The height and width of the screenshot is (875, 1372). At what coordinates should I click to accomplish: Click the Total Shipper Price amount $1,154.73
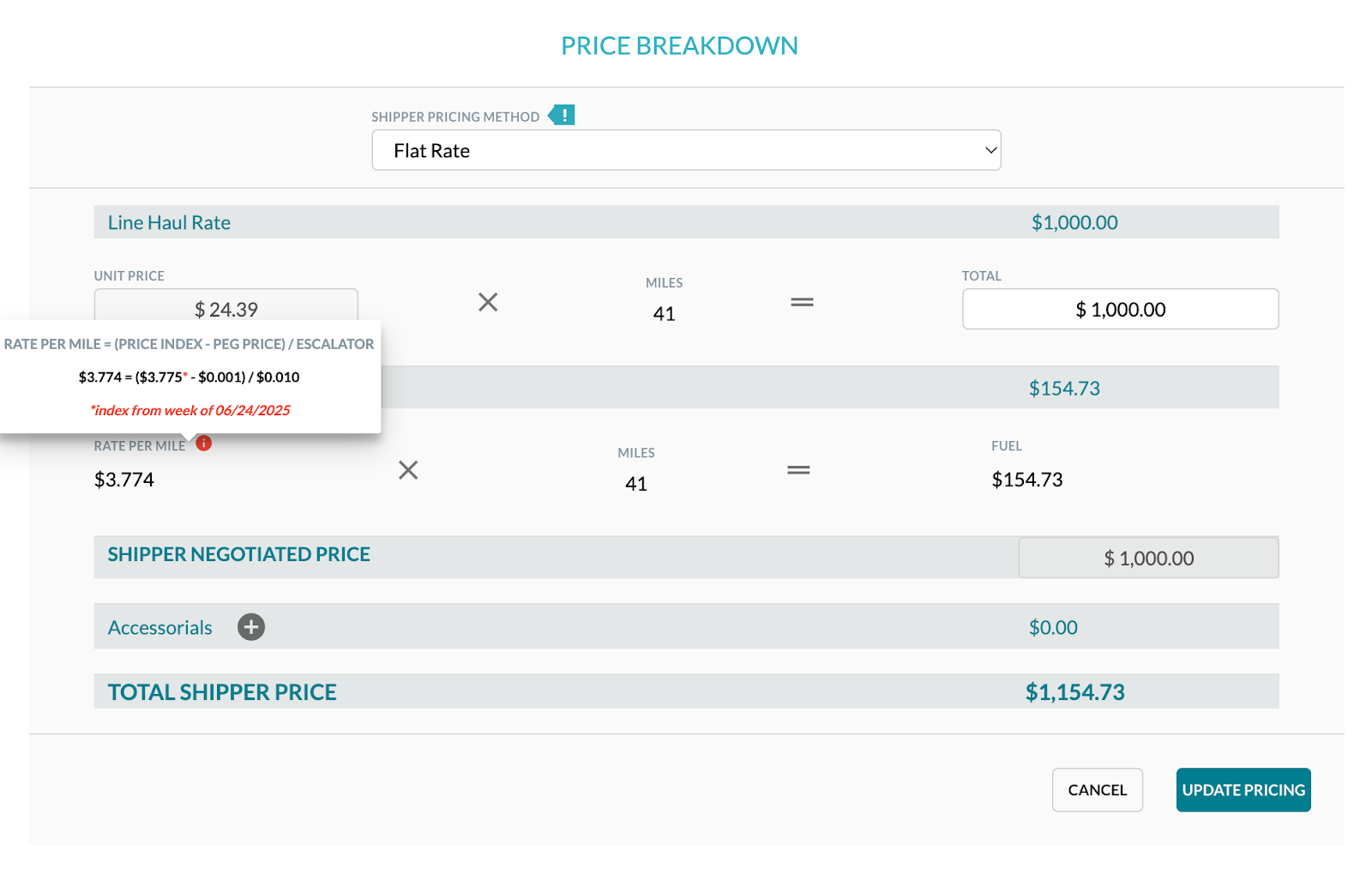point(1075,692)
